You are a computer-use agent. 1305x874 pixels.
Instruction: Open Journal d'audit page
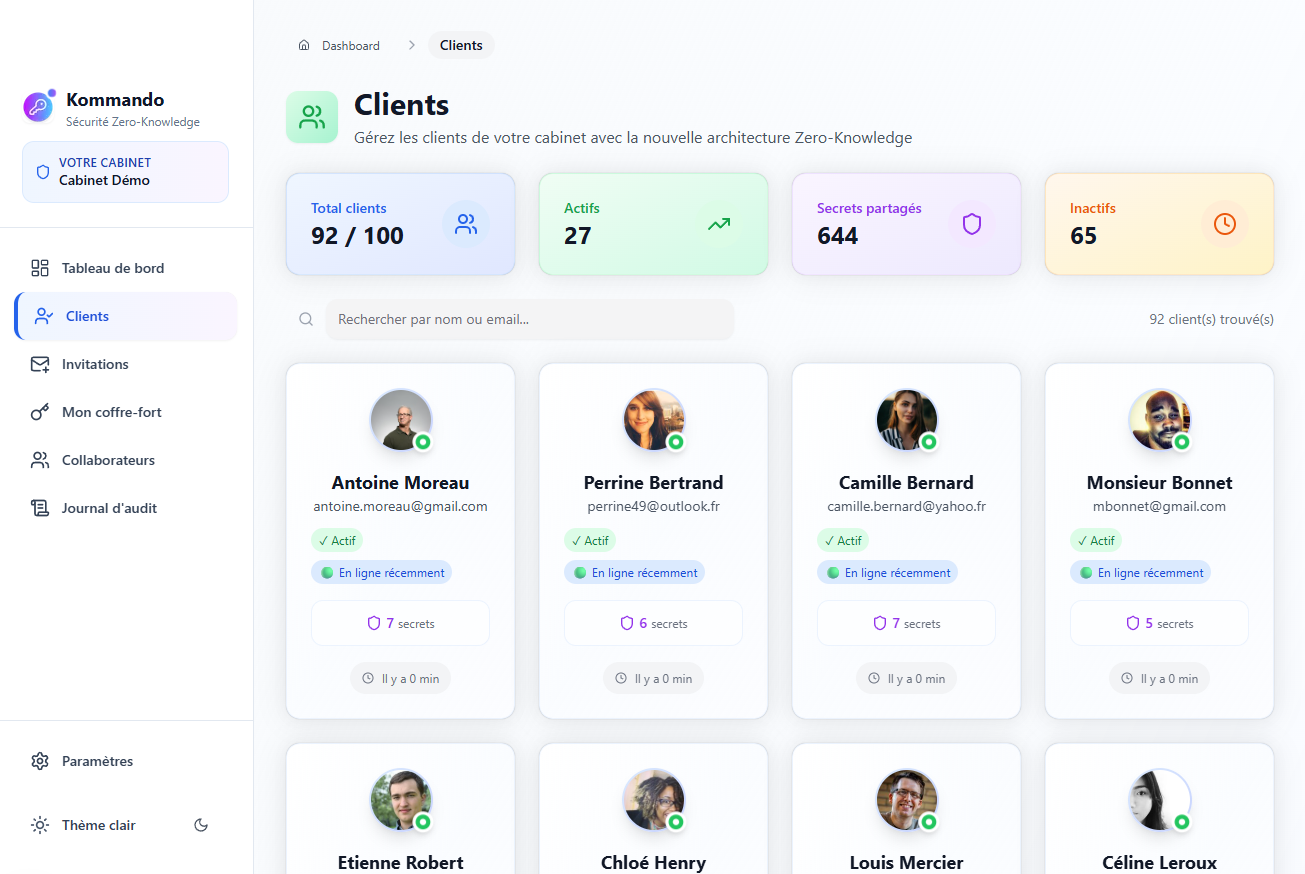tap(126, 508)
